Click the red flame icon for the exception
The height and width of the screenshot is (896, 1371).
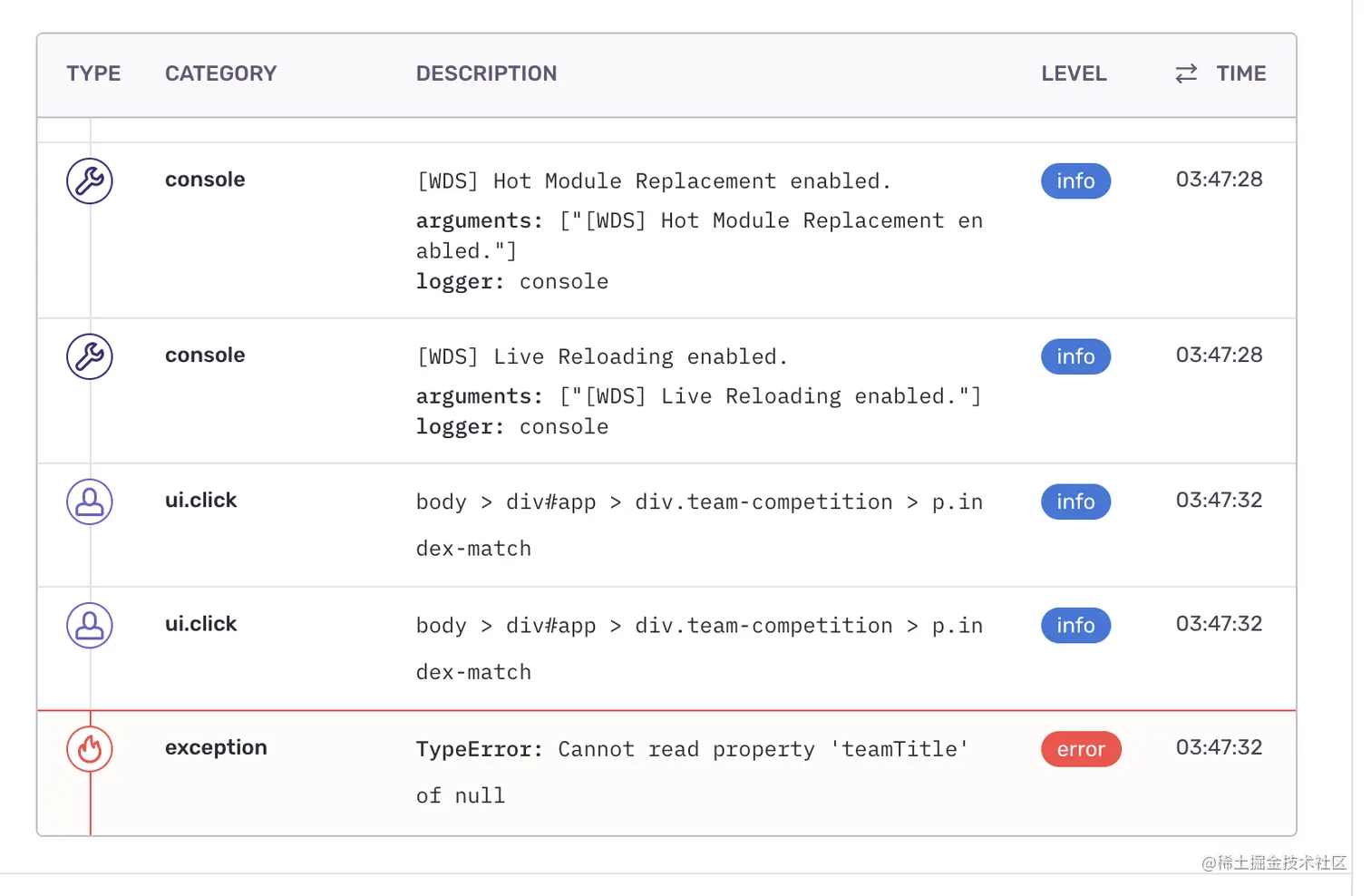pyautogui.click(x=90, y=749)
